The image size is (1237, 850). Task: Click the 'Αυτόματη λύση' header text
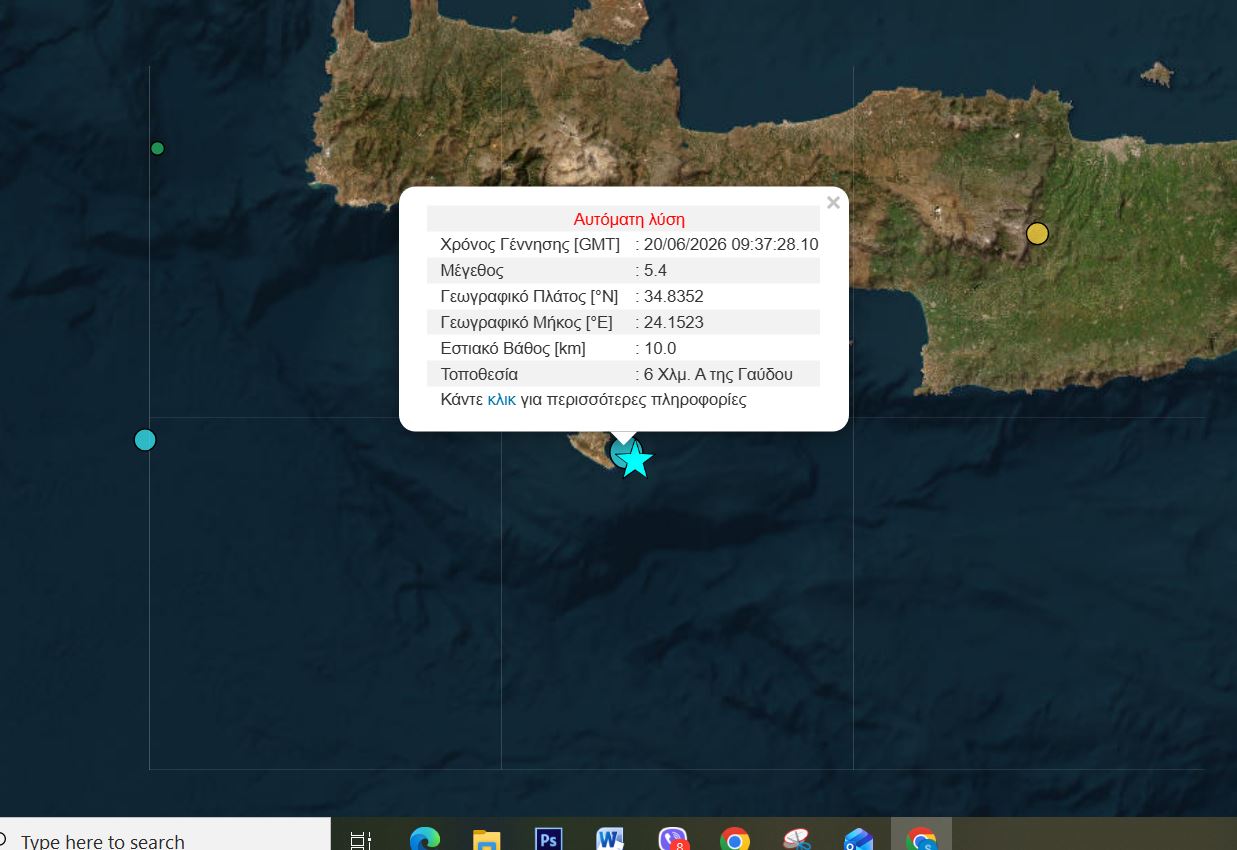pos(629,219)
